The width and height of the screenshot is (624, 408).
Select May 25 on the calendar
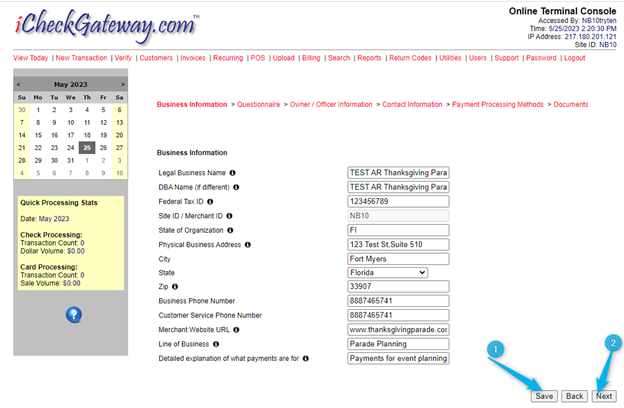click(87, 147)
